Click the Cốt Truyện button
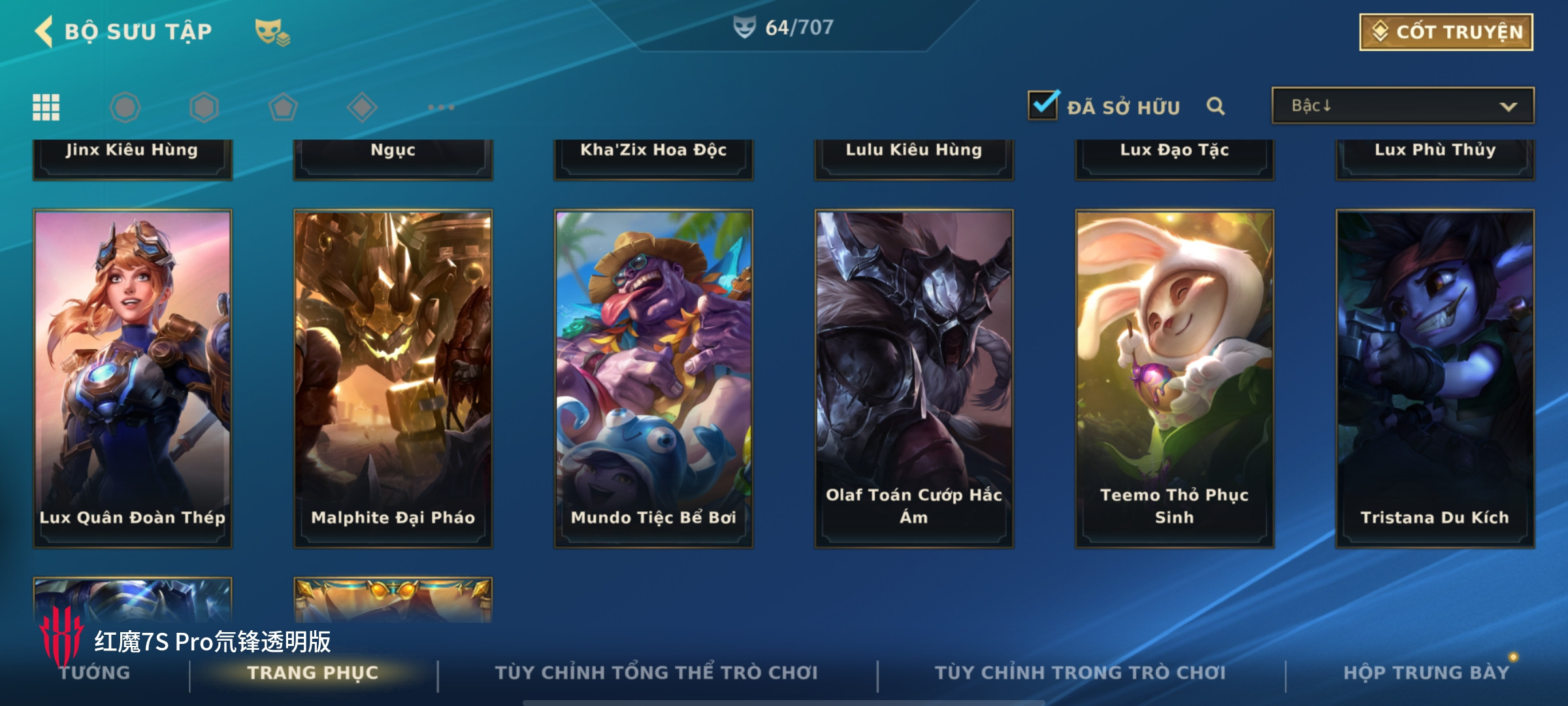This screenshot has height=706, width=1568. [1446, 32]
